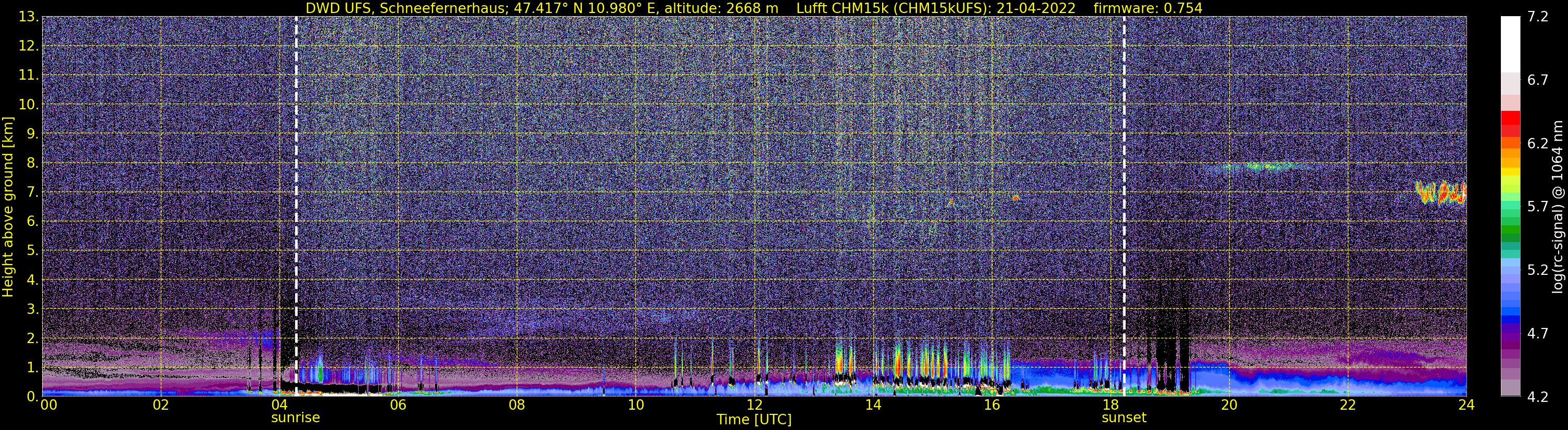Screen dimensions: 1568x430
Task: Click the height axis tick '7.'
Action: coord(33,193)
